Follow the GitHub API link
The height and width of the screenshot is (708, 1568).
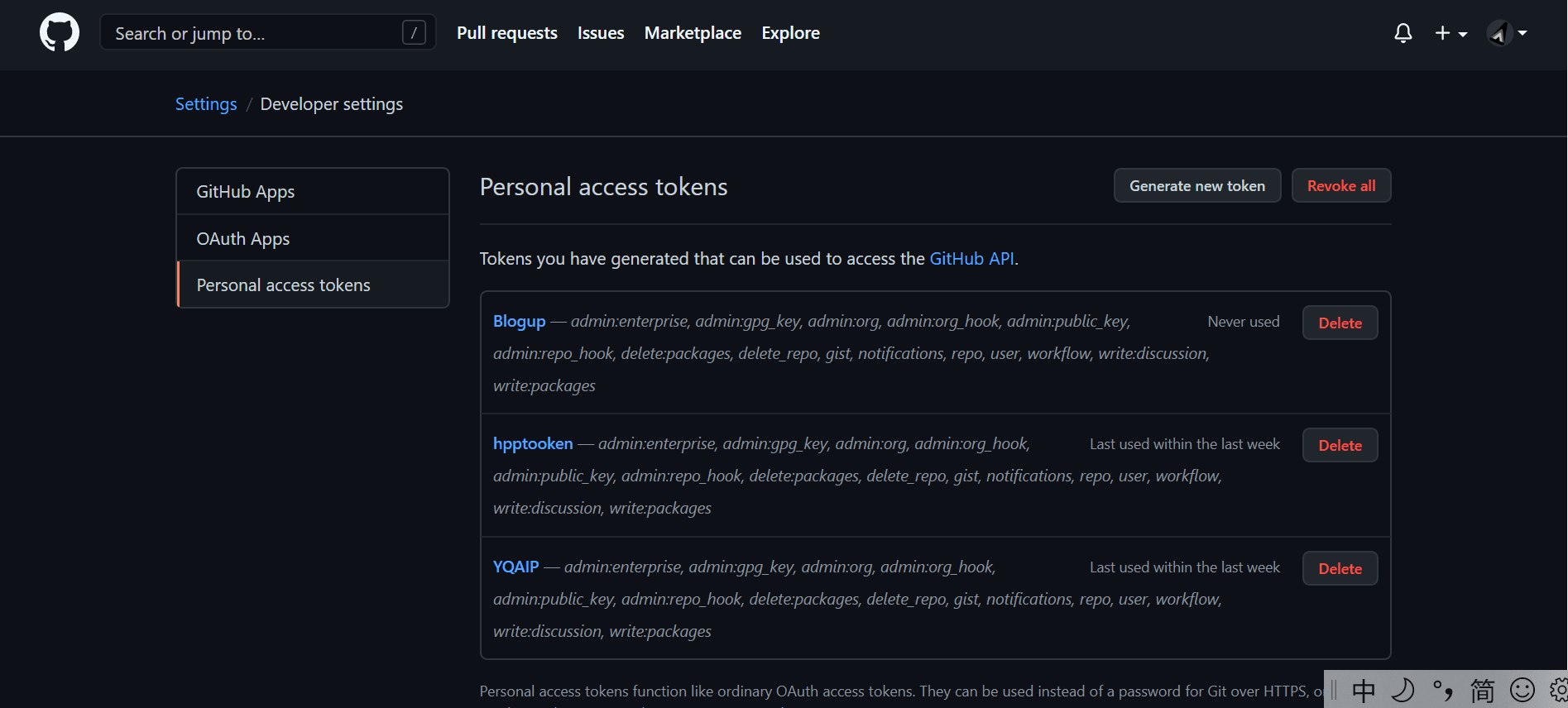coord(971,259)
